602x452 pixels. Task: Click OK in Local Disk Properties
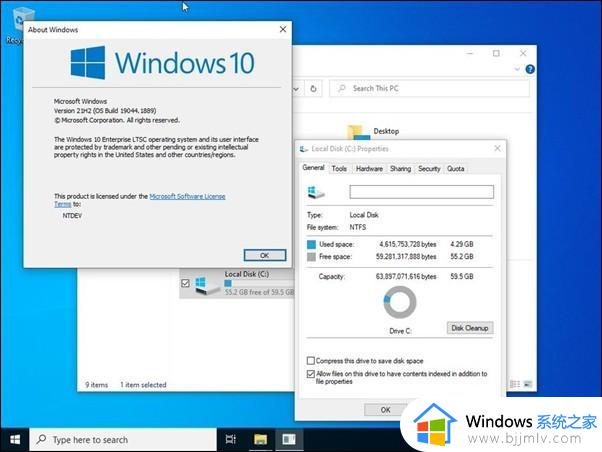click(385, 410)
